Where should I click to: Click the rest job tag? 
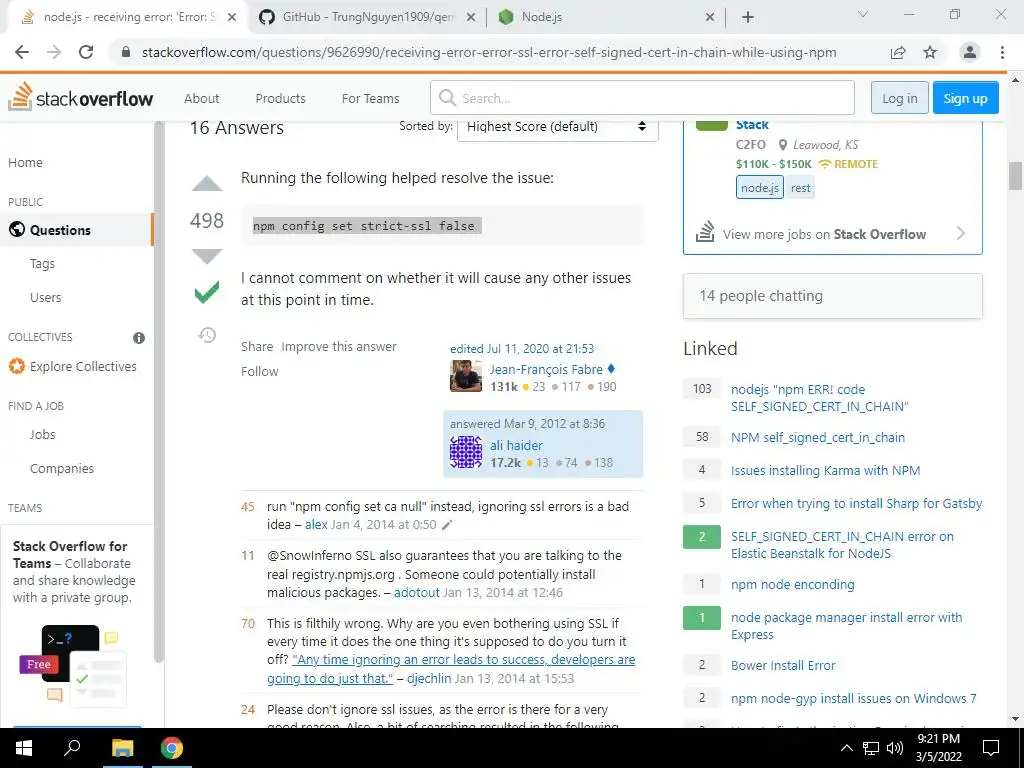(801, 188)
